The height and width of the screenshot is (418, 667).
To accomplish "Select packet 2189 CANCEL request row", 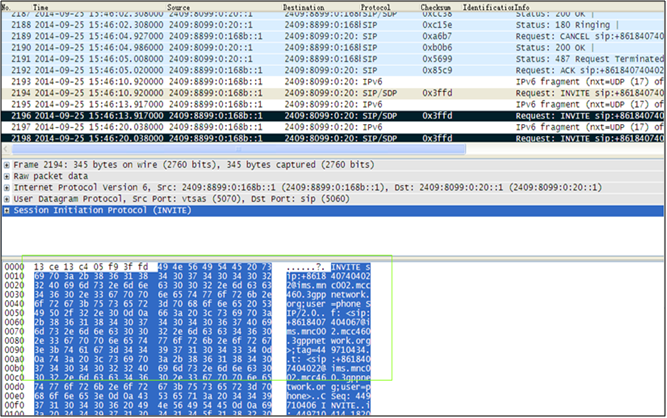I will click(x=333, y=36).
